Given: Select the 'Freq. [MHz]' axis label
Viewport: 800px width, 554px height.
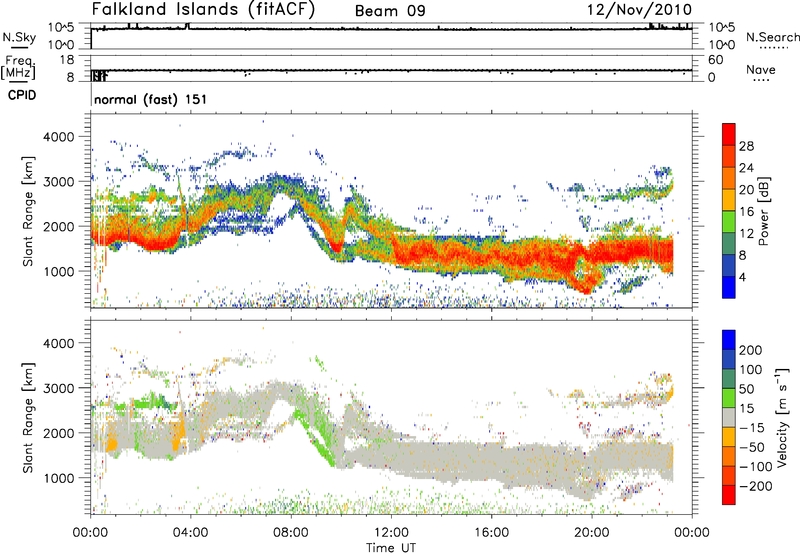Looking at the screenshot, I should (18, 67).
